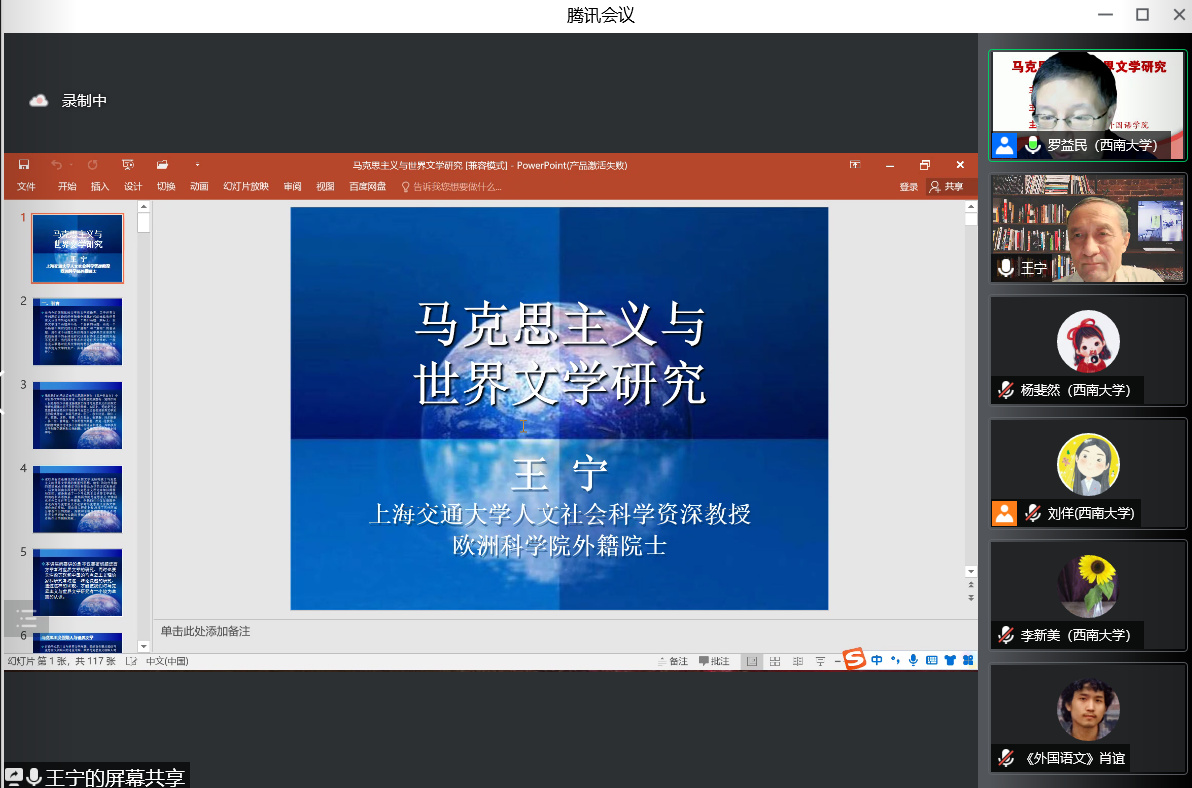The image size is (1192, 788).
Task: Toggle the 批注 comments pane button
Action: coord(714,661)
